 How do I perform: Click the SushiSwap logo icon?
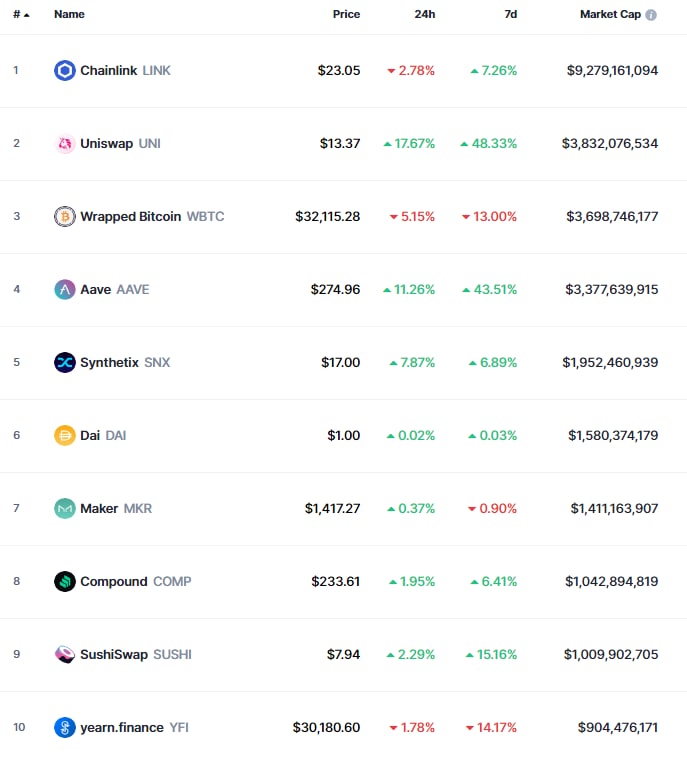pyautogui.click(x=65, y=655)
